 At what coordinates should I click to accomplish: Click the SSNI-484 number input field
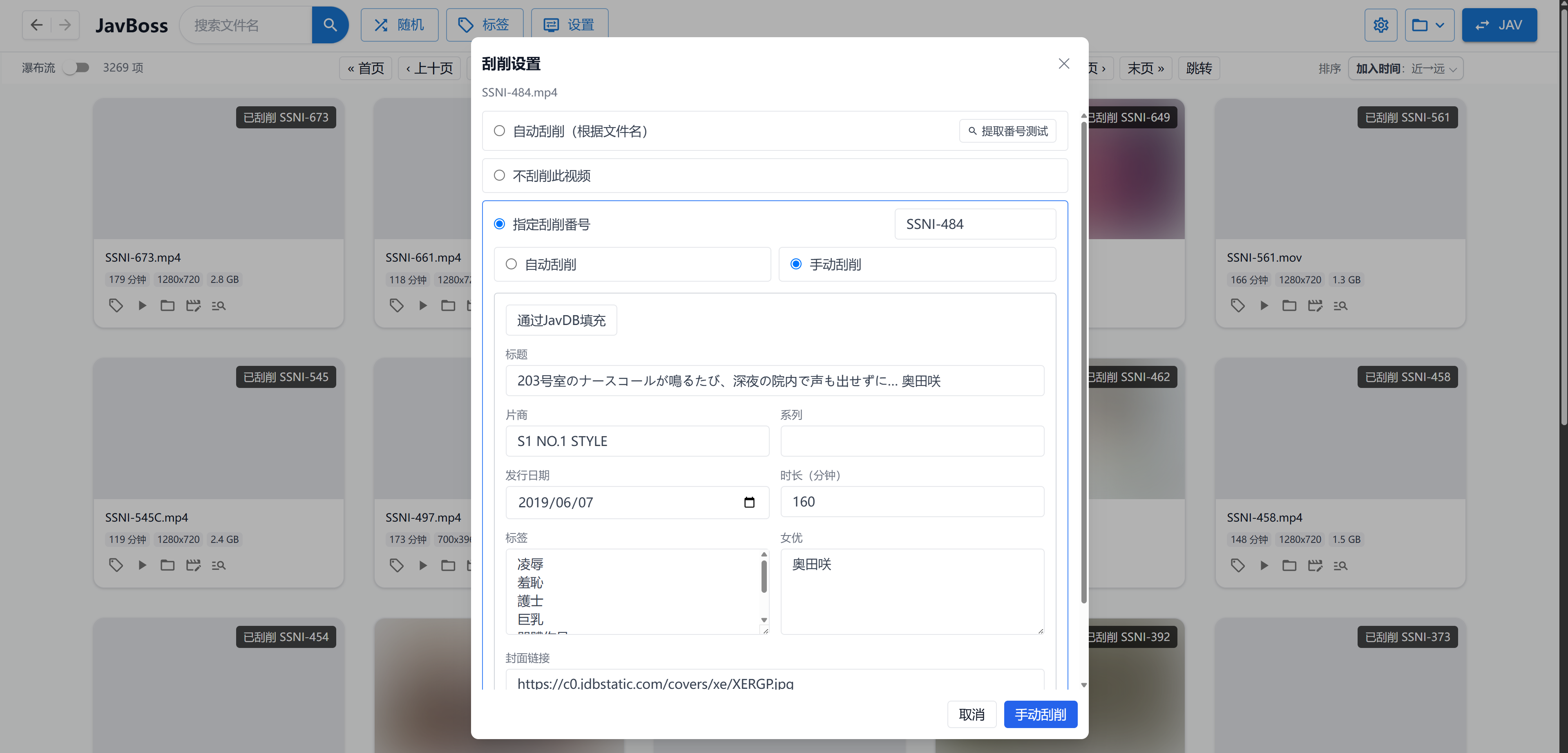(x=975, y=224)
